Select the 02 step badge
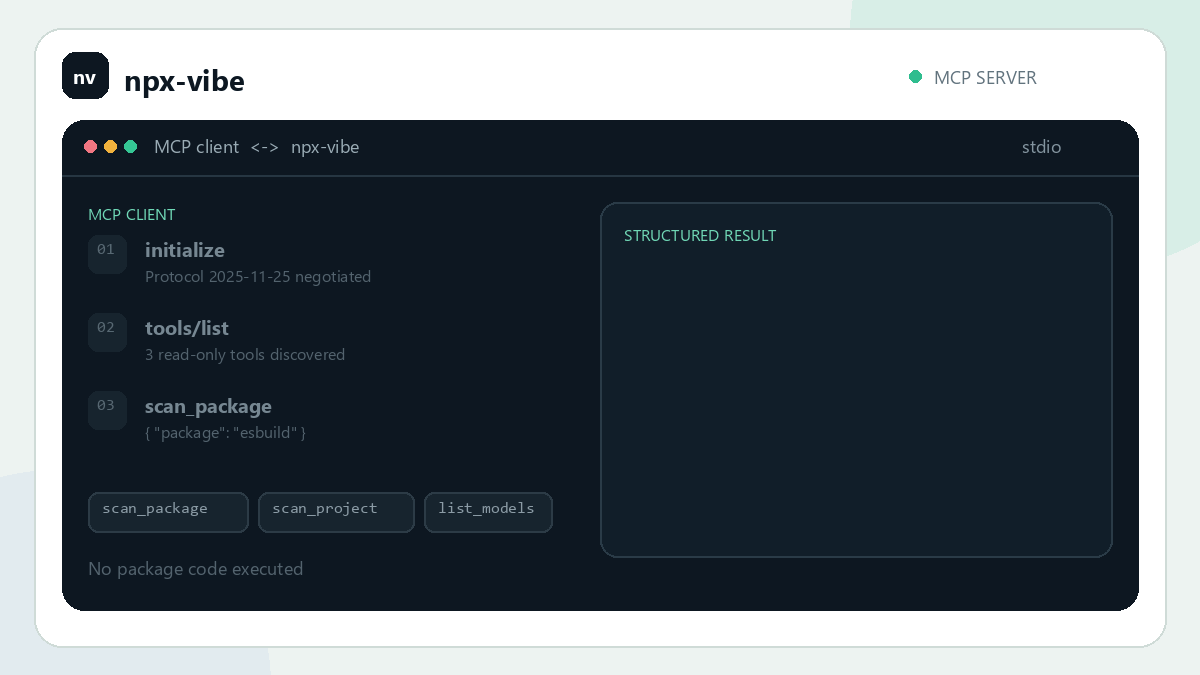 tap(107, 332)
